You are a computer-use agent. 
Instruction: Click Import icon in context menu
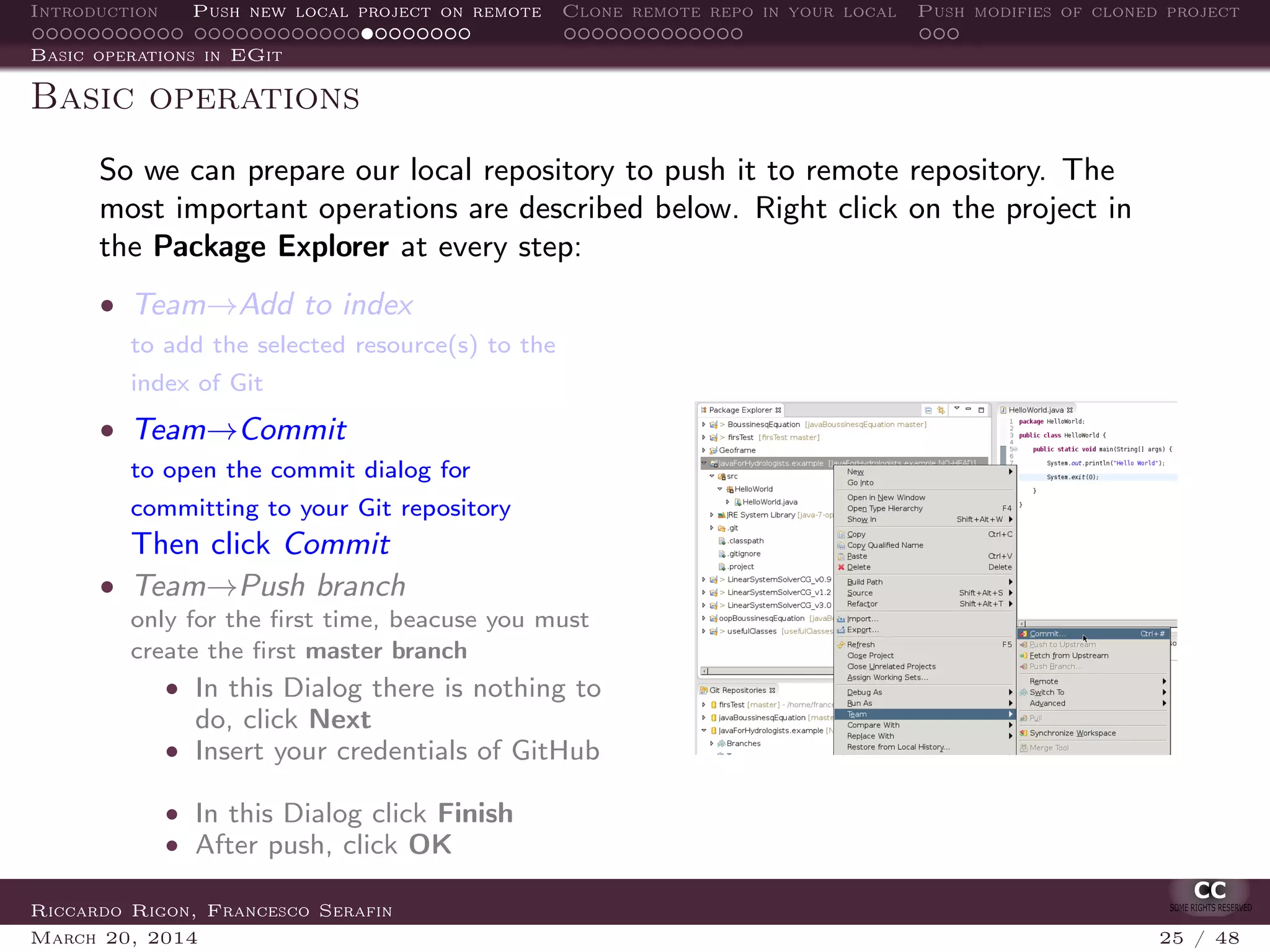coord(841,619)
